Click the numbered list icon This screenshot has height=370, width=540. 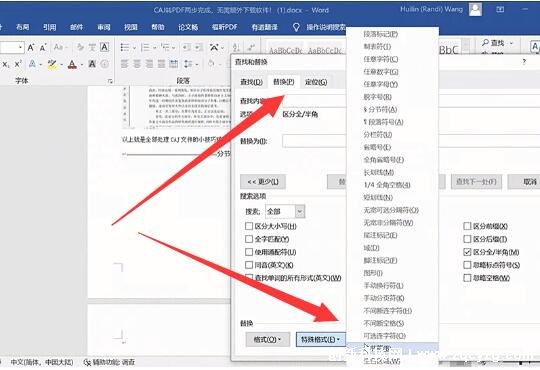tap(145, 48)
